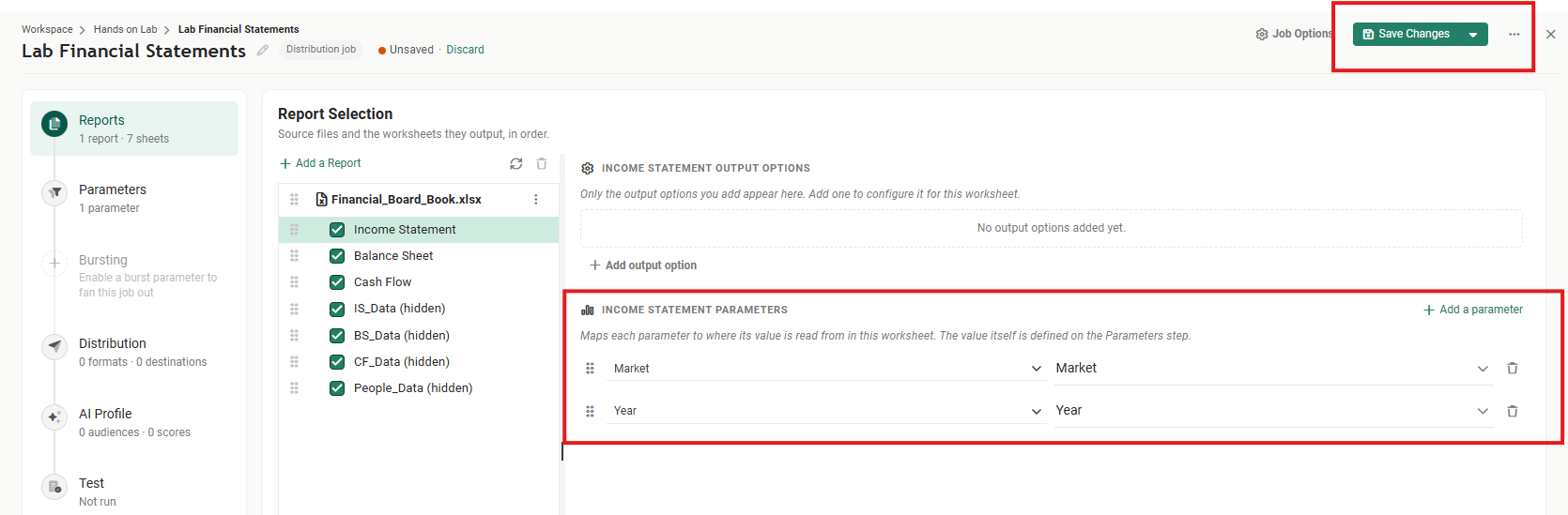Uncheck the Cash Flow checkbox
1568x515 pixels.
(x=337, y=282)
